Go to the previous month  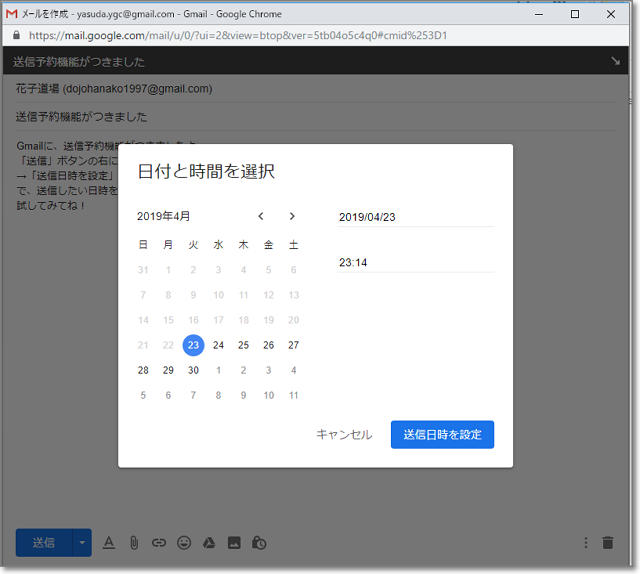[x=261, y=216]
